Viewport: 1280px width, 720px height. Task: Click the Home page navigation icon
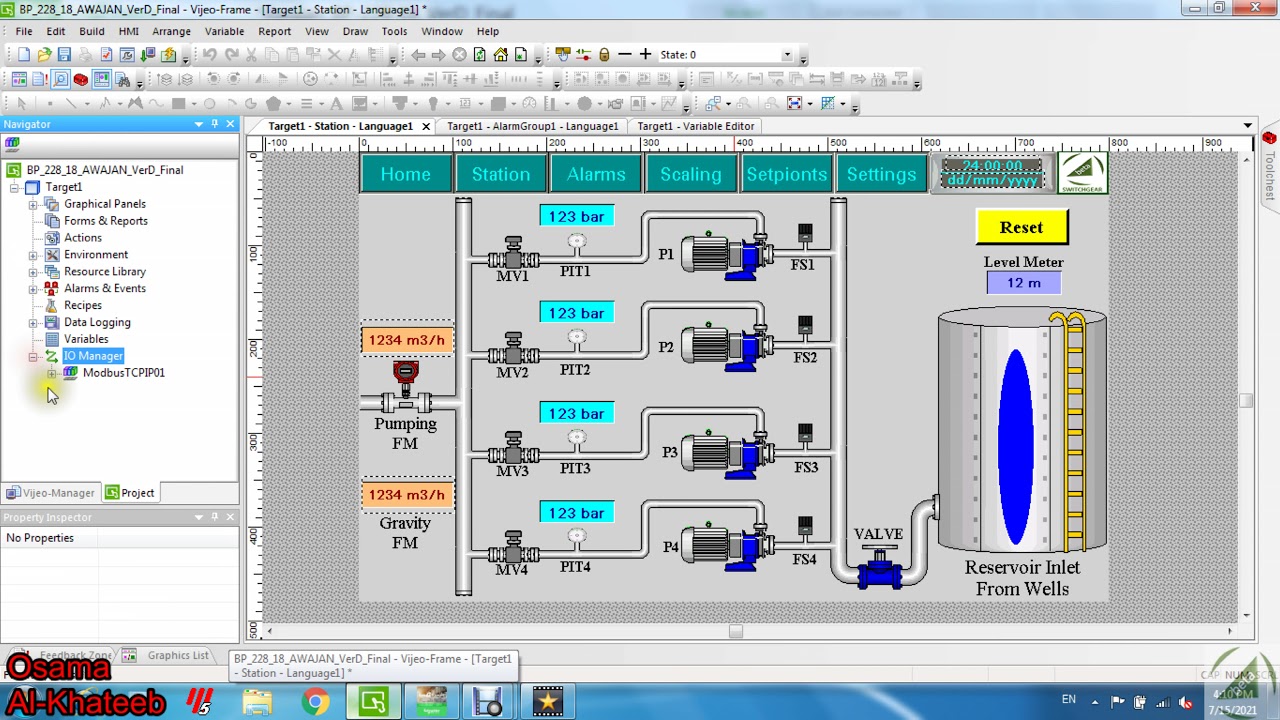pyautogui.click(x=500, y=55)
